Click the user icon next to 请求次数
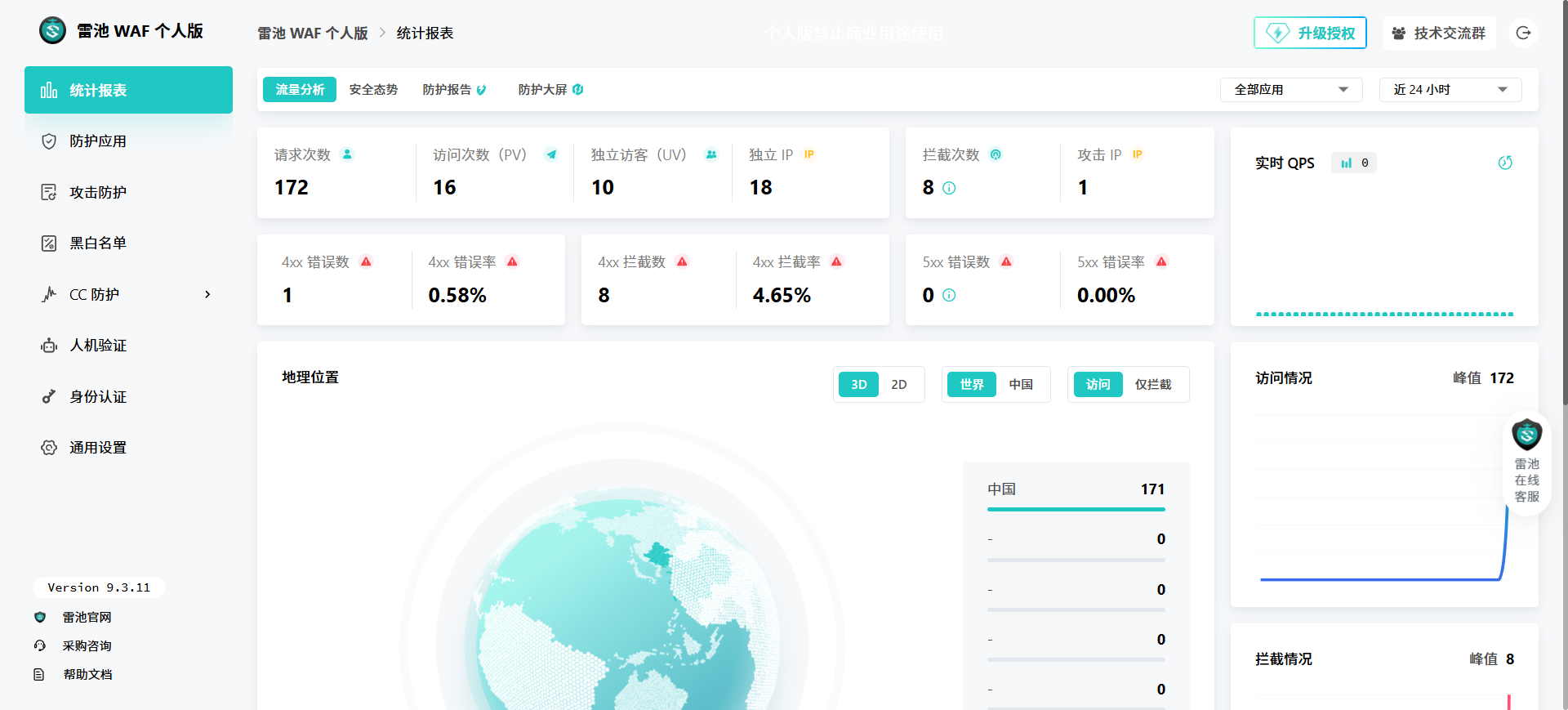This screenshot has height=710, width=1568. click(x=347, y=154)
